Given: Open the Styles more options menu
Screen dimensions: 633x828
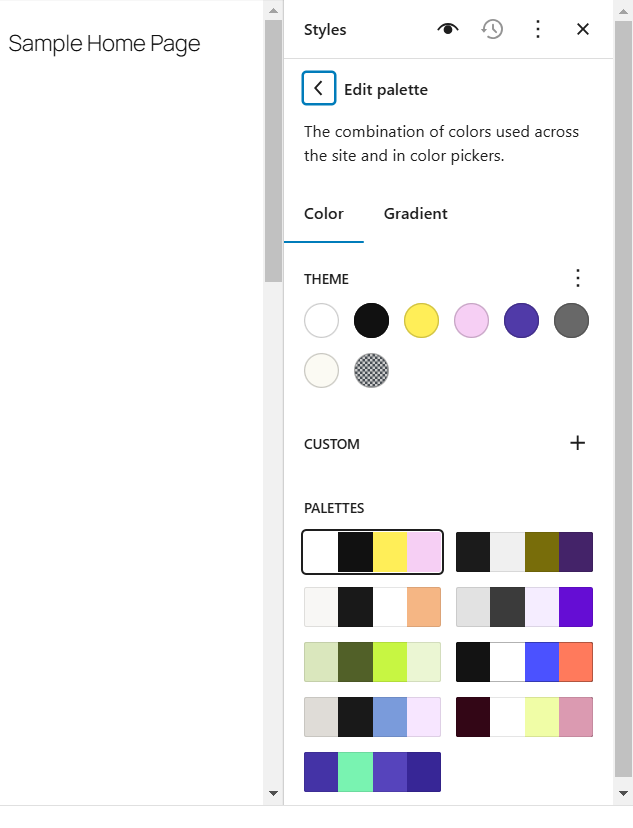Looking at the screenshot, I should pyautogui.click(x=538, y=29).
